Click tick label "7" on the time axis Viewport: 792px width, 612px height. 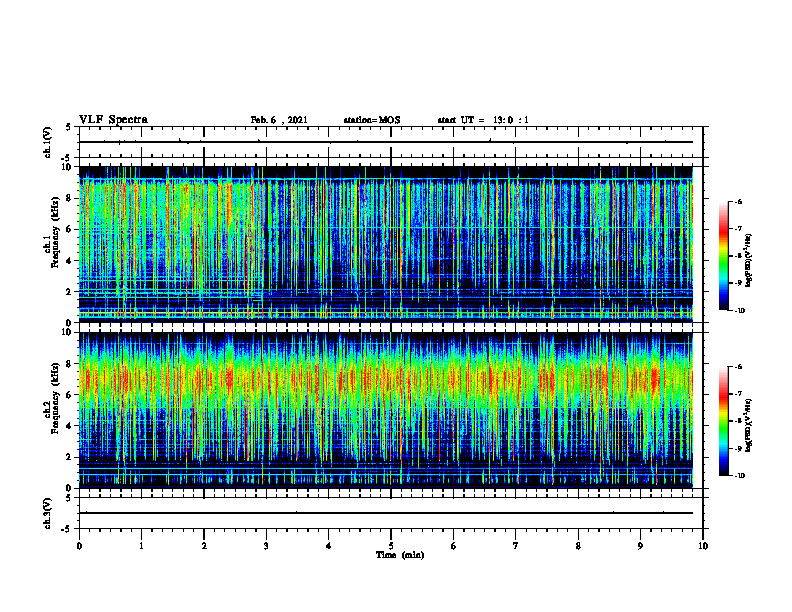pyautogui.click(x=516, y=546)
